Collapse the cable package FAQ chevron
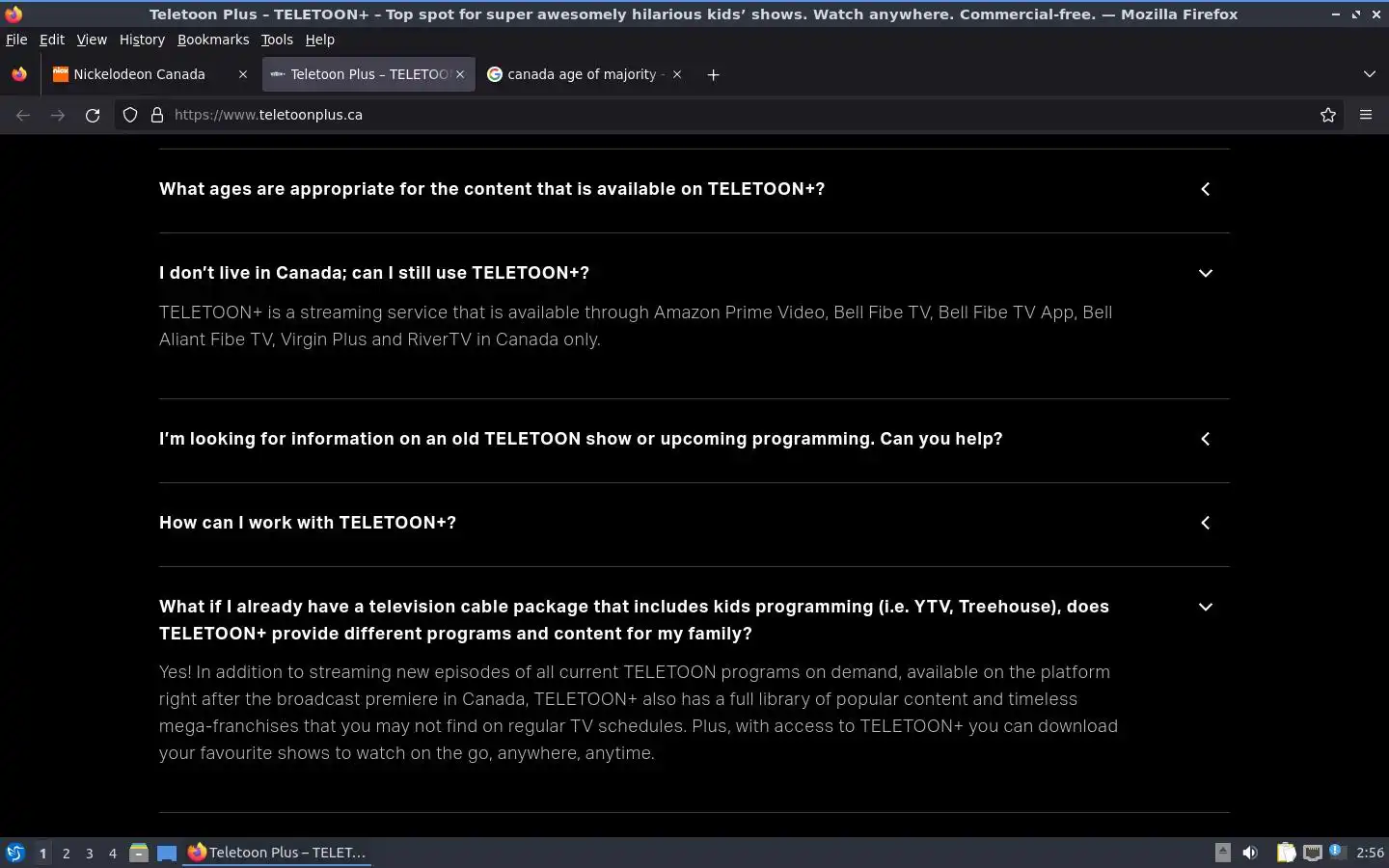The image size is (1389, 868). tap(1206, 607)
